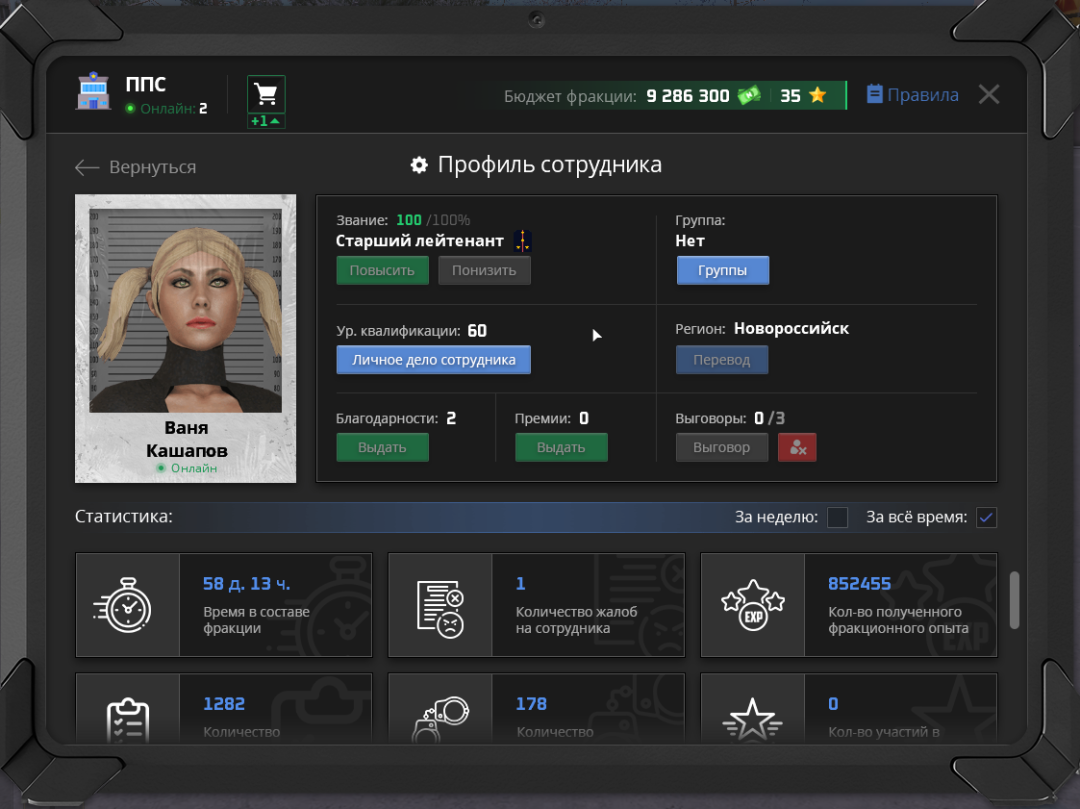Enable the За неделю checkbox
Viewport: 1080px width, 809px height.
pyautogui.click(x=838, y=517)
